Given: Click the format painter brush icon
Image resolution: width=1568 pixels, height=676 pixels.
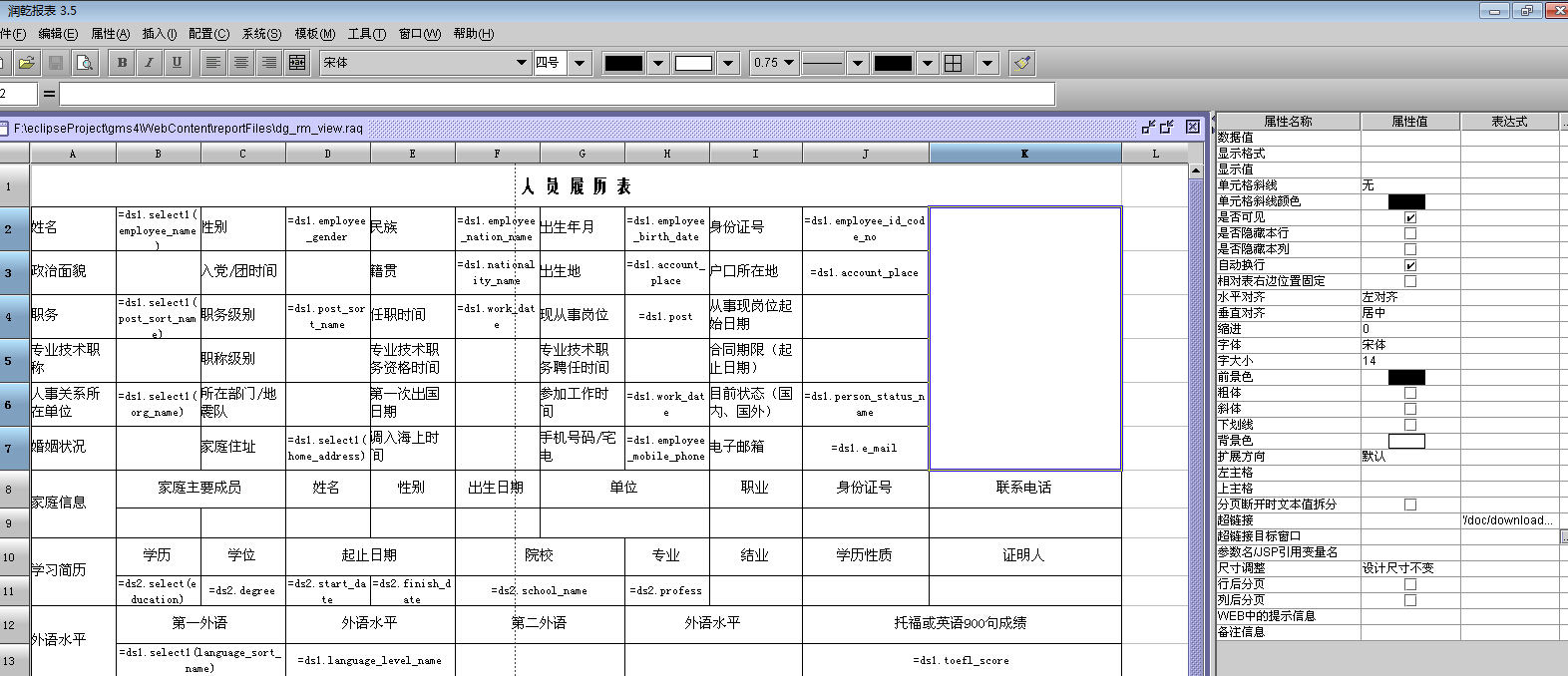Looking at the screenshot, I should coord(1021,63).
